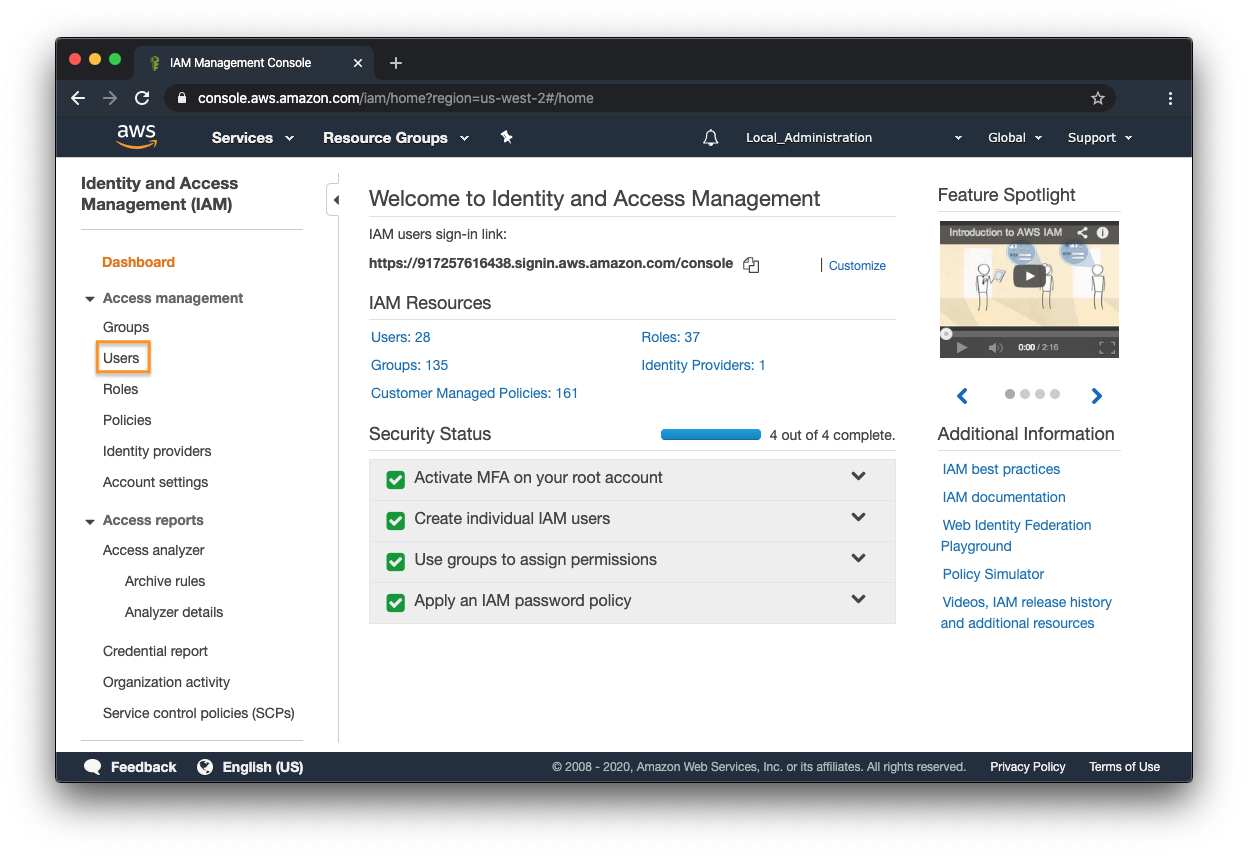
Task: Toggle video volume speaker icon
Action: point(996,347)
